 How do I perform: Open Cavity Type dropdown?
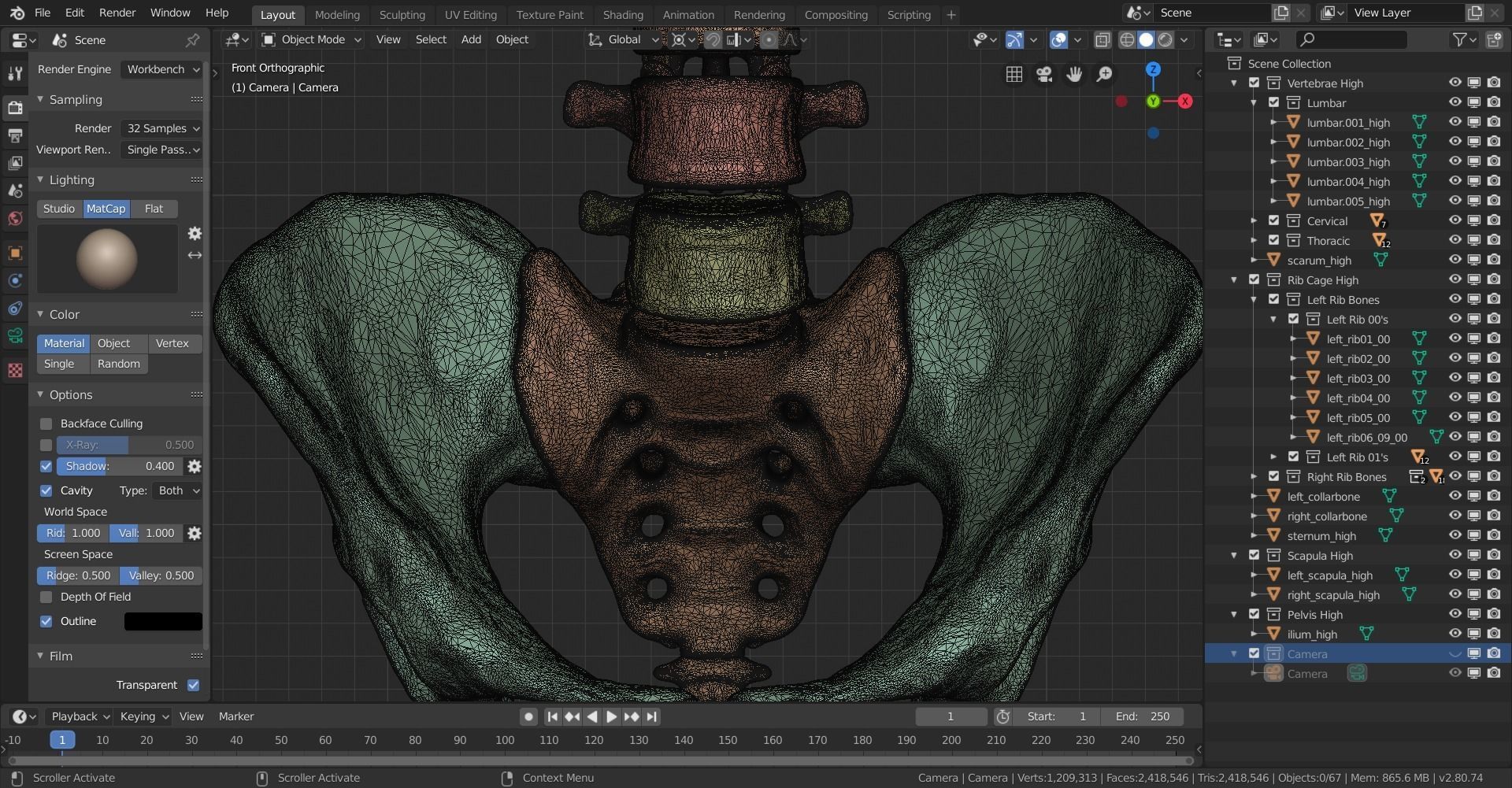point(179,490)
